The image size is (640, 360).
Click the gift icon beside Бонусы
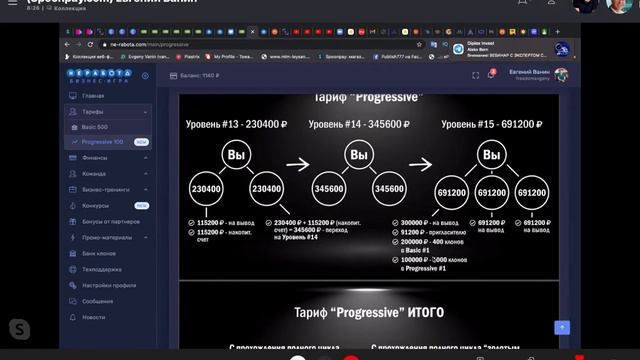73,222
